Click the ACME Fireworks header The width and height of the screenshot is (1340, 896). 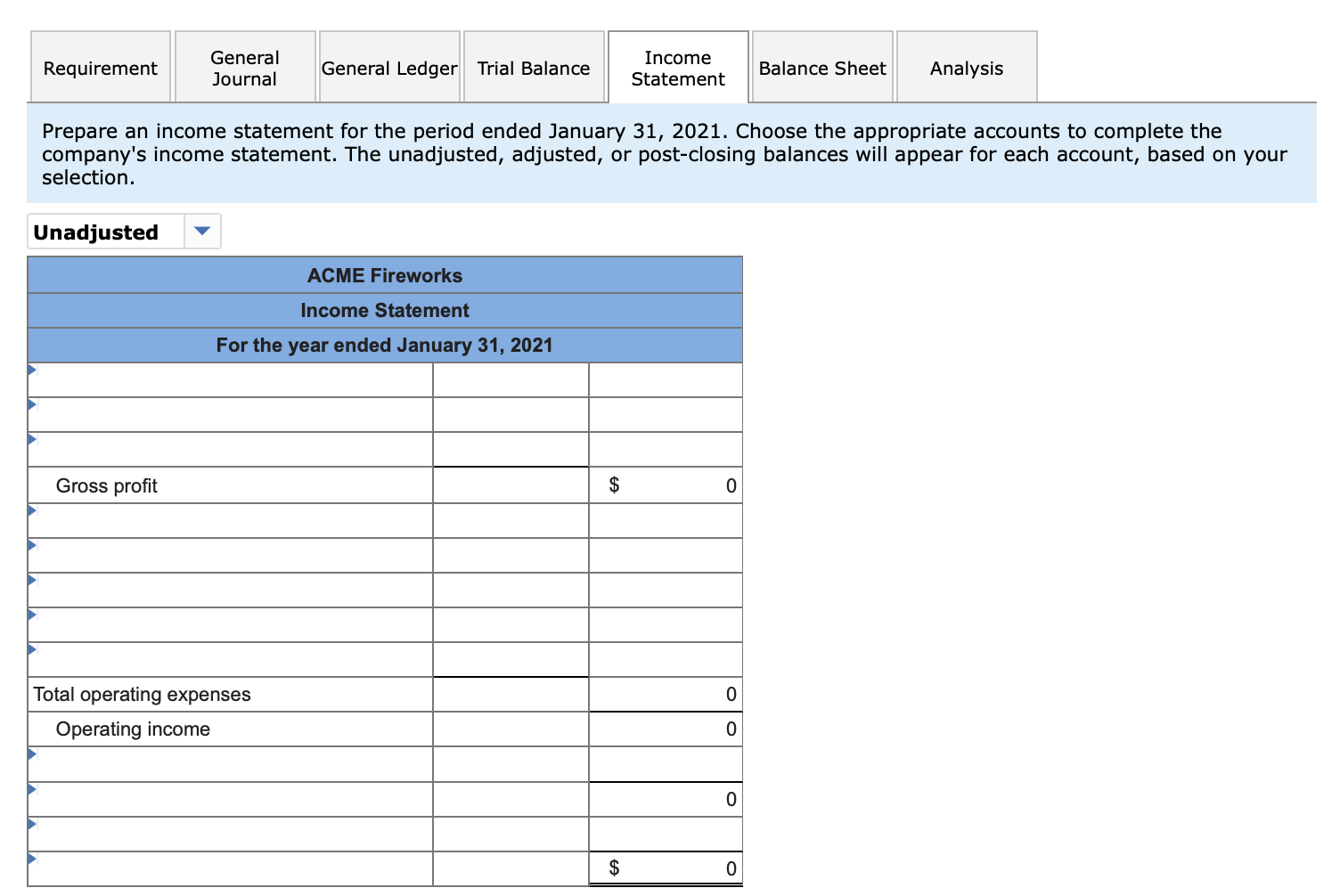coord(385,275)
